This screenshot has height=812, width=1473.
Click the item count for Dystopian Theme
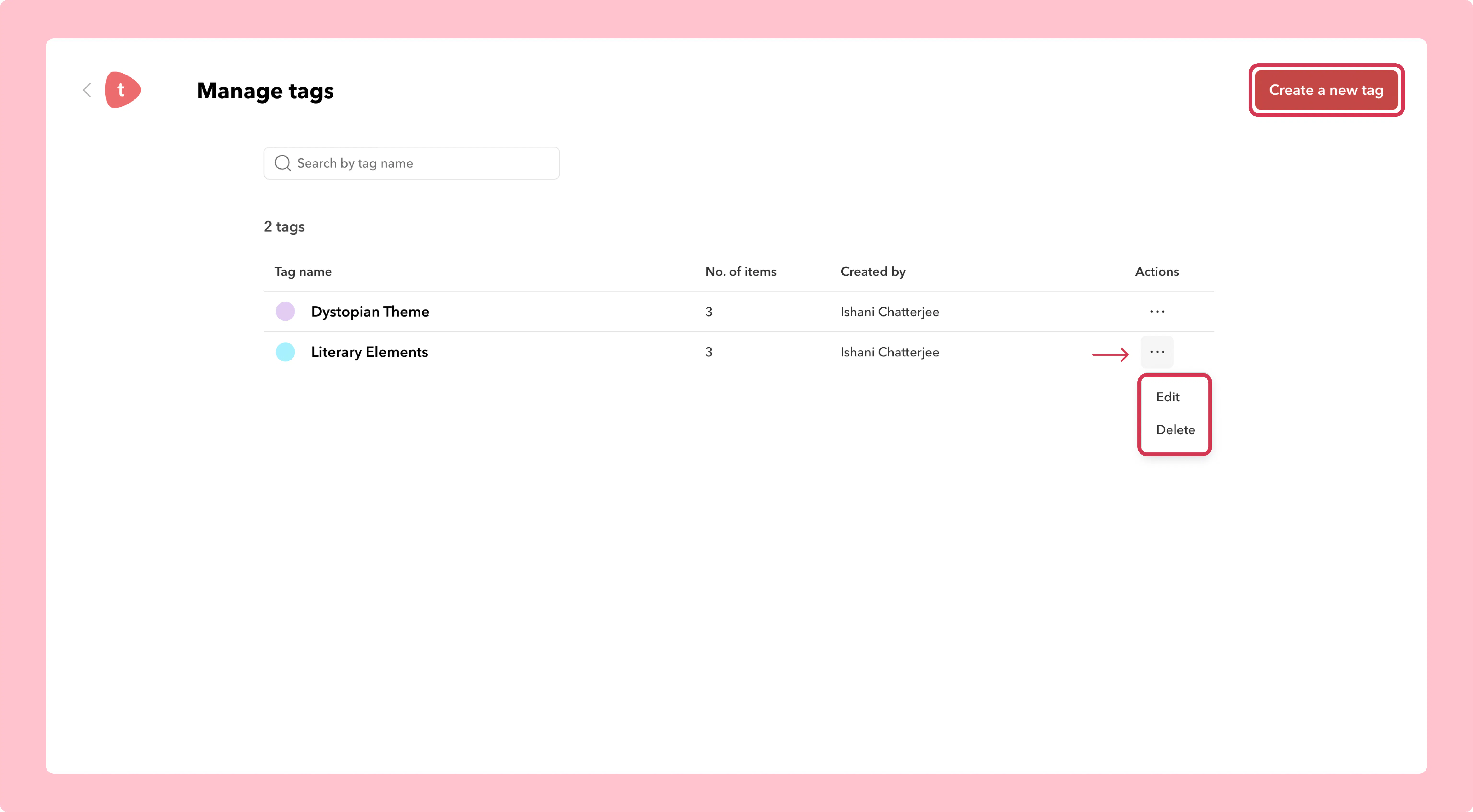pos(708,312)
